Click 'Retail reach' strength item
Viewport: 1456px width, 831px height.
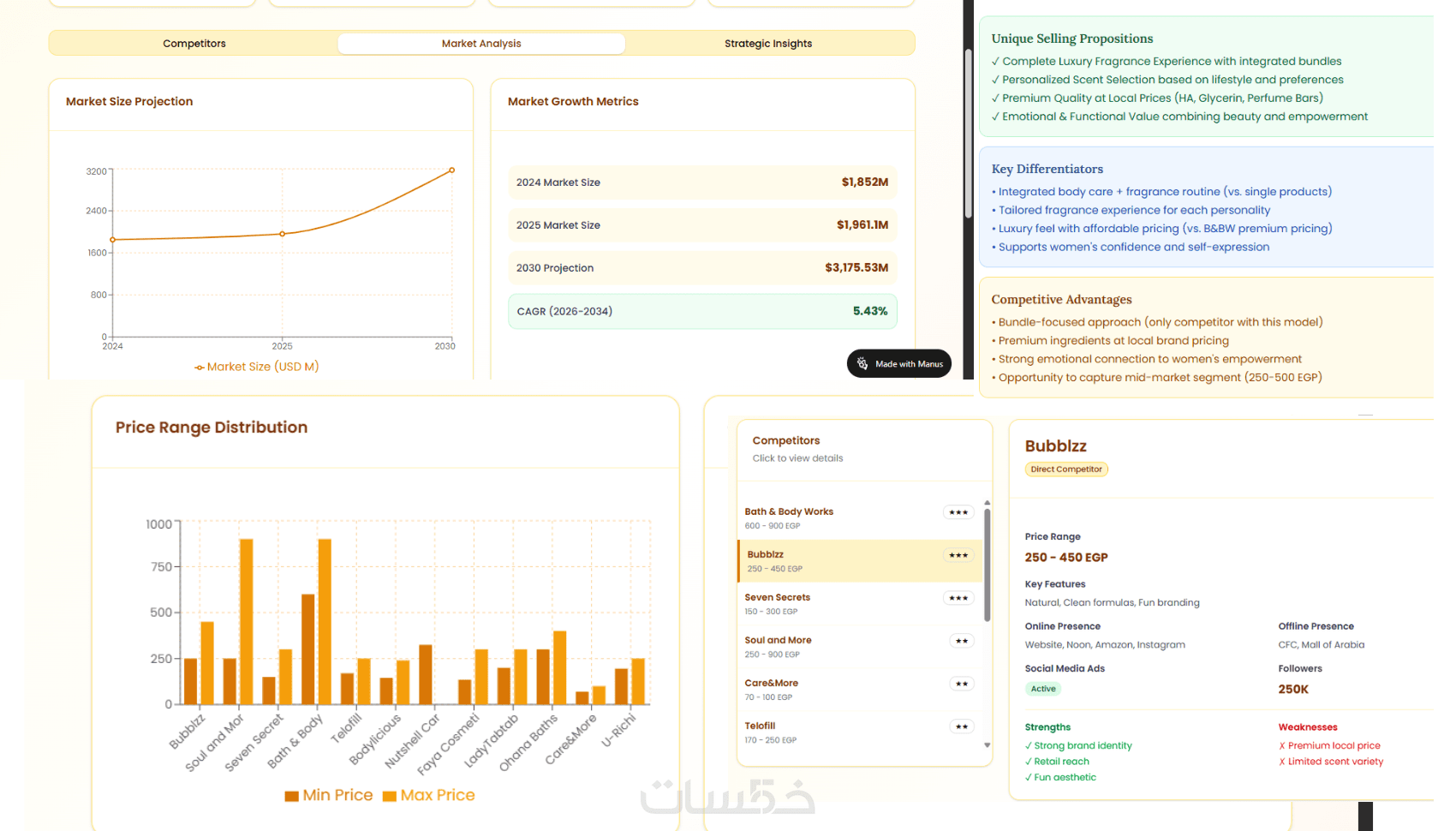tap(1057, 762)
